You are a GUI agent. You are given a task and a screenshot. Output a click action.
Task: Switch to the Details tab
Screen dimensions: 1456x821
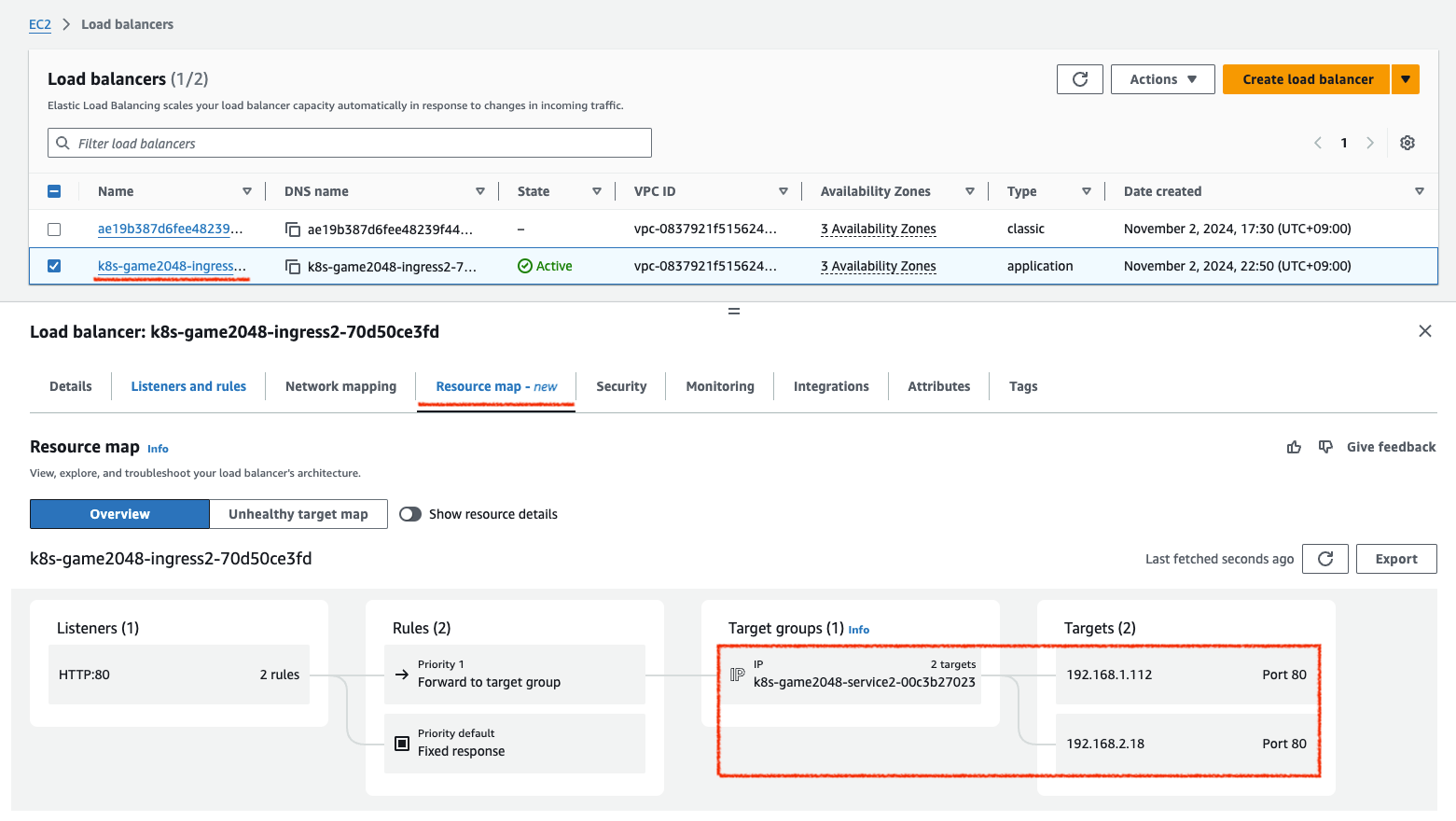[x=71, y=386]
